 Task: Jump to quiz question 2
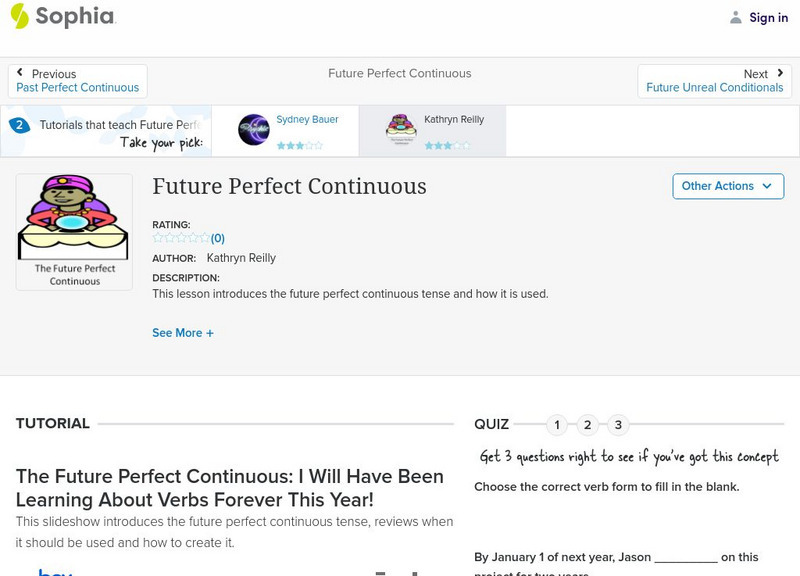(588, 425)
